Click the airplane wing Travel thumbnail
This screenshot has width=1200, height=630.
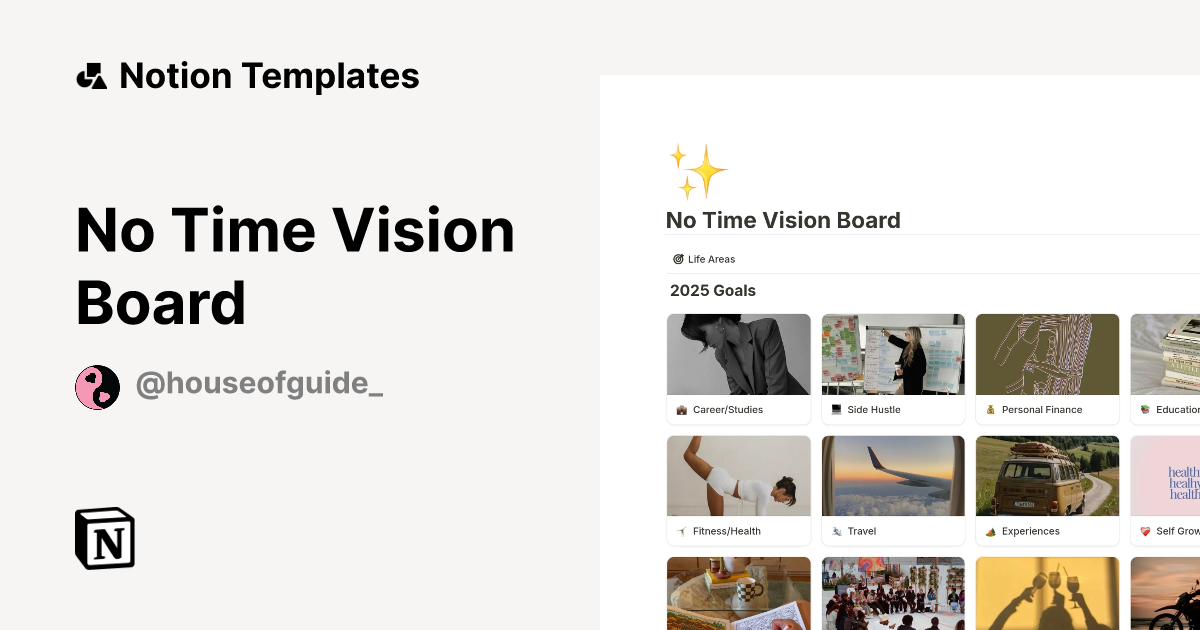coord(892,475)
